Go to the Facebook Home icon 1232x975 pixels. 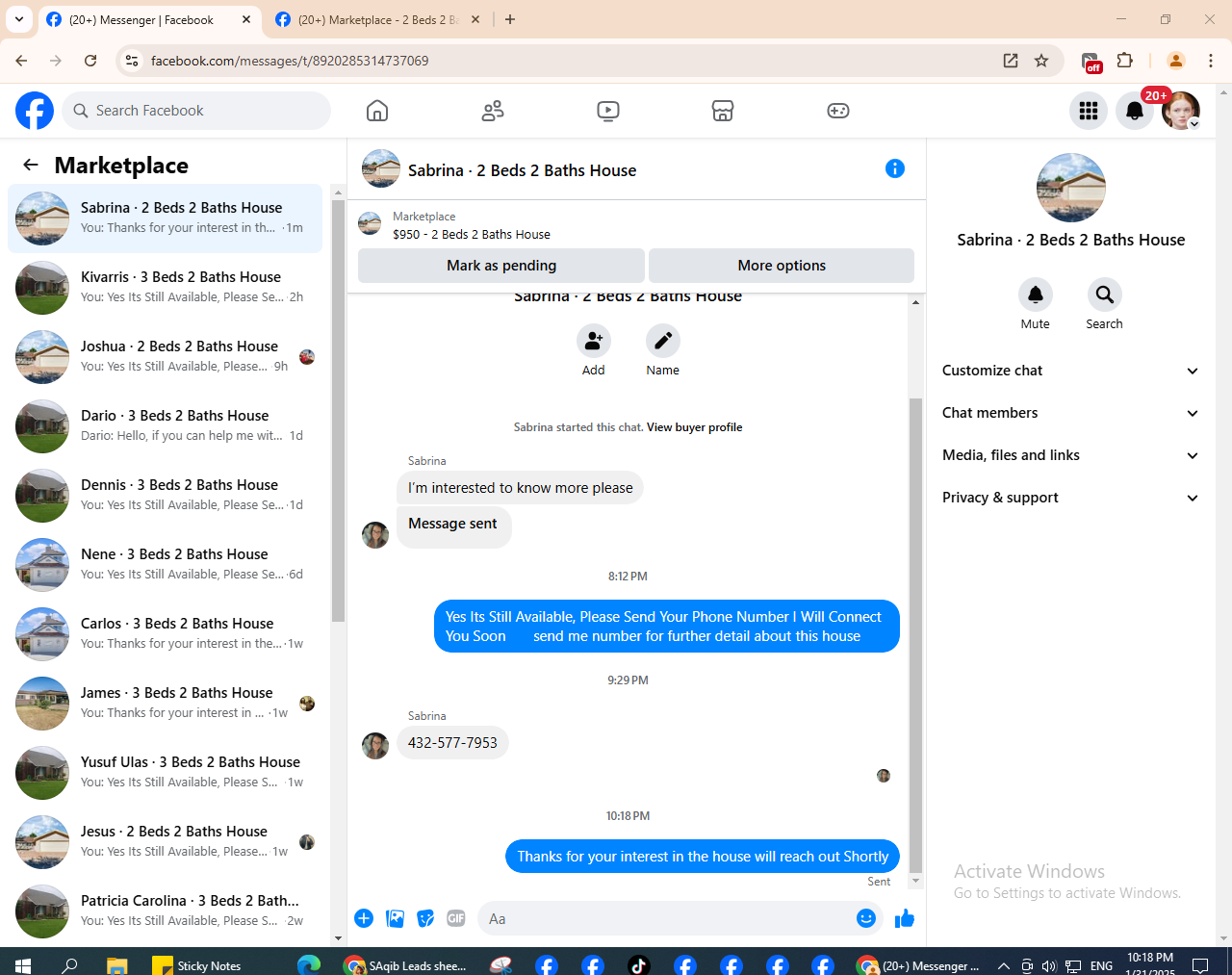click(x=377, y=111)
